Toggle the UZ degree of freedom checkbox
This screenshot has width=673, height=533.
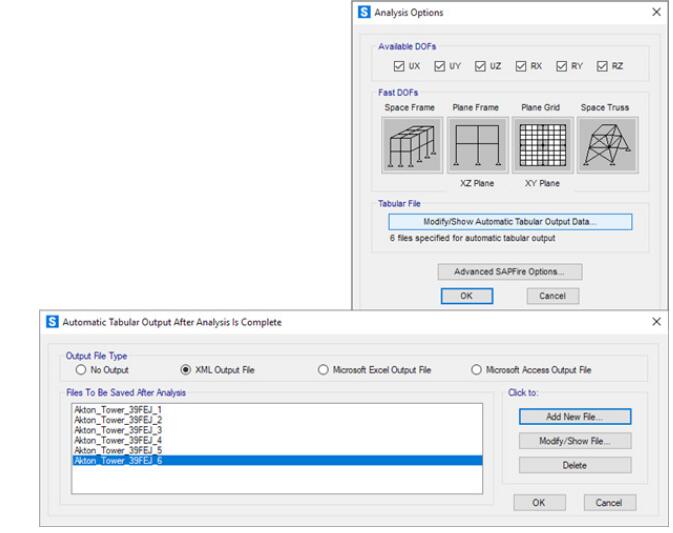click(480, 66)
